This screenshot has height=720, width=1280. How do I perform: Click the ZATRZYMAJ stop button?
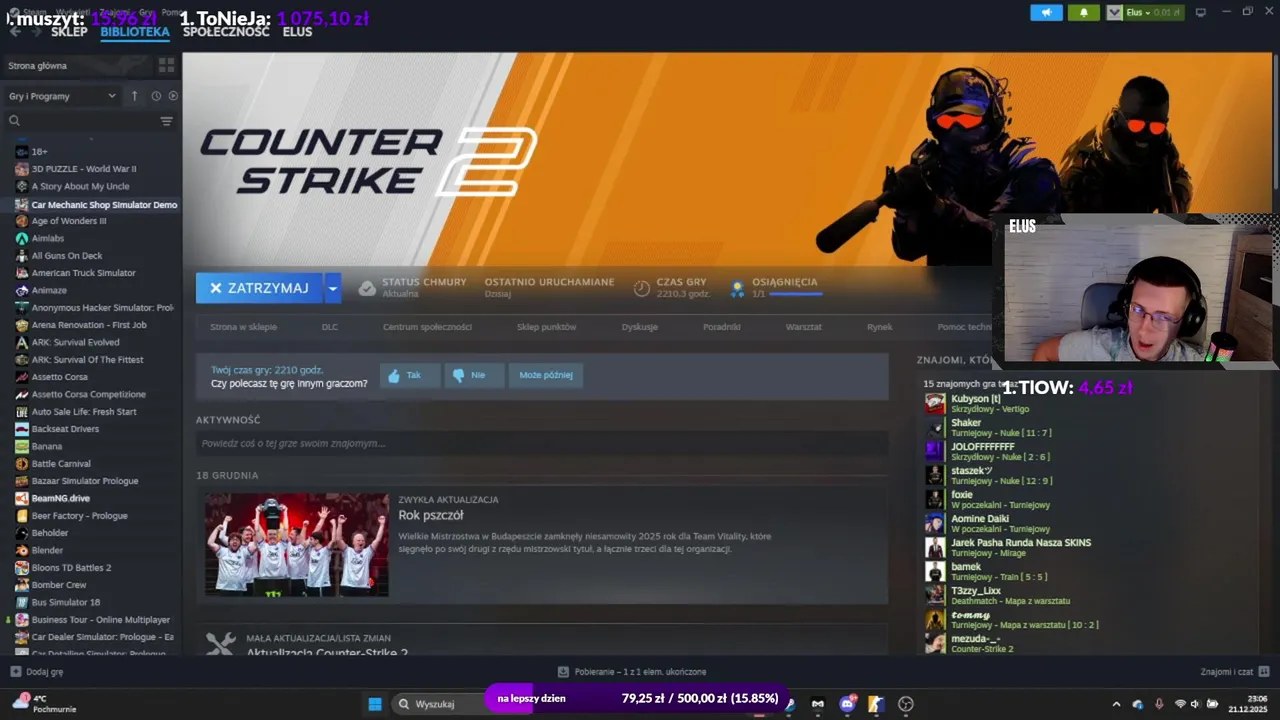pos(259,288)
